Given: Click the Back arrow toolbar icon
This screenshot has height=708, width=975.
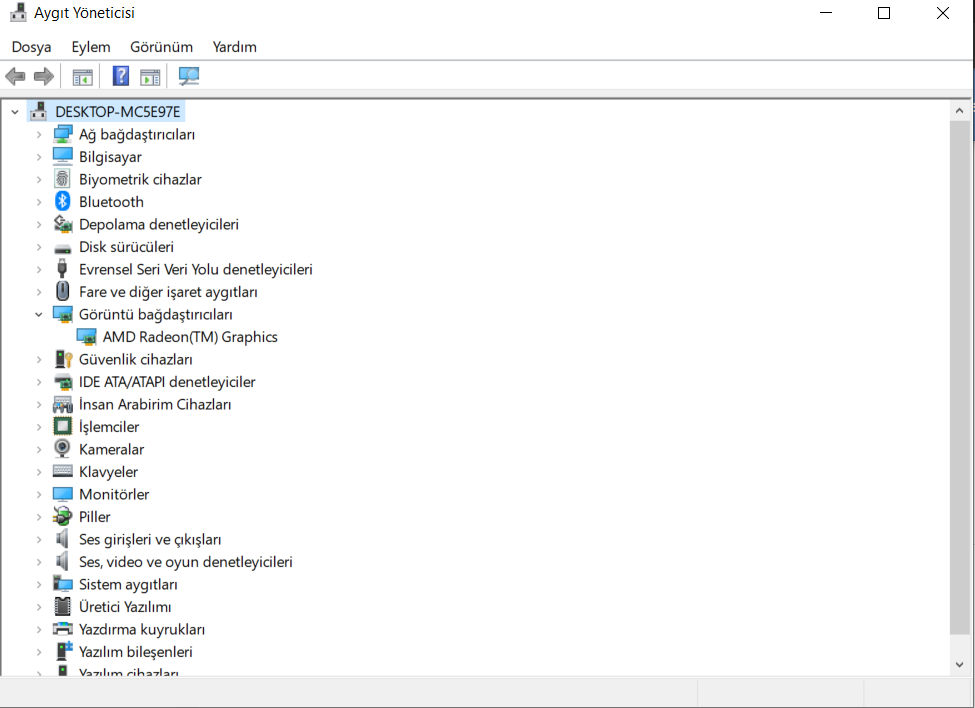Looking at the screenshot, I should (x=15, y=76).
